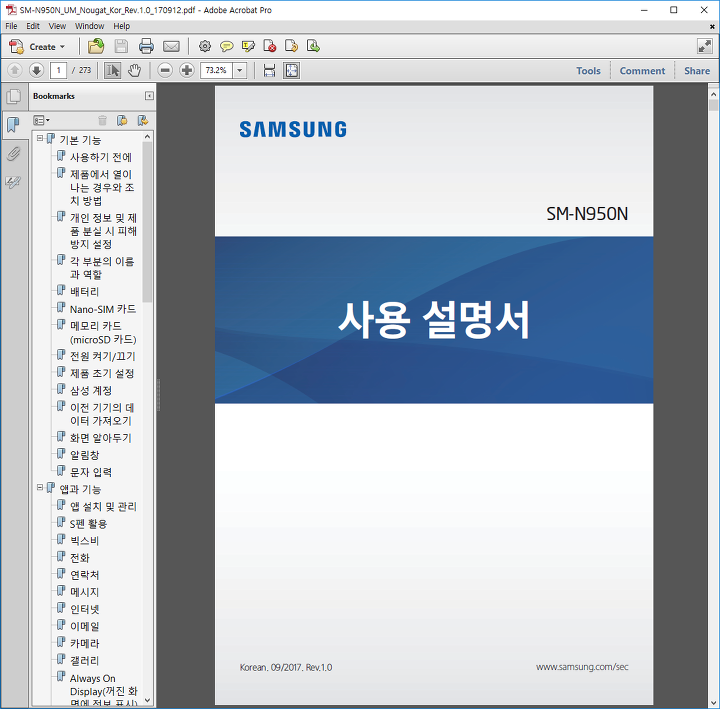The image size is (720, 709).
Task: Click the insert page from file icon
Action: point(291,46)
